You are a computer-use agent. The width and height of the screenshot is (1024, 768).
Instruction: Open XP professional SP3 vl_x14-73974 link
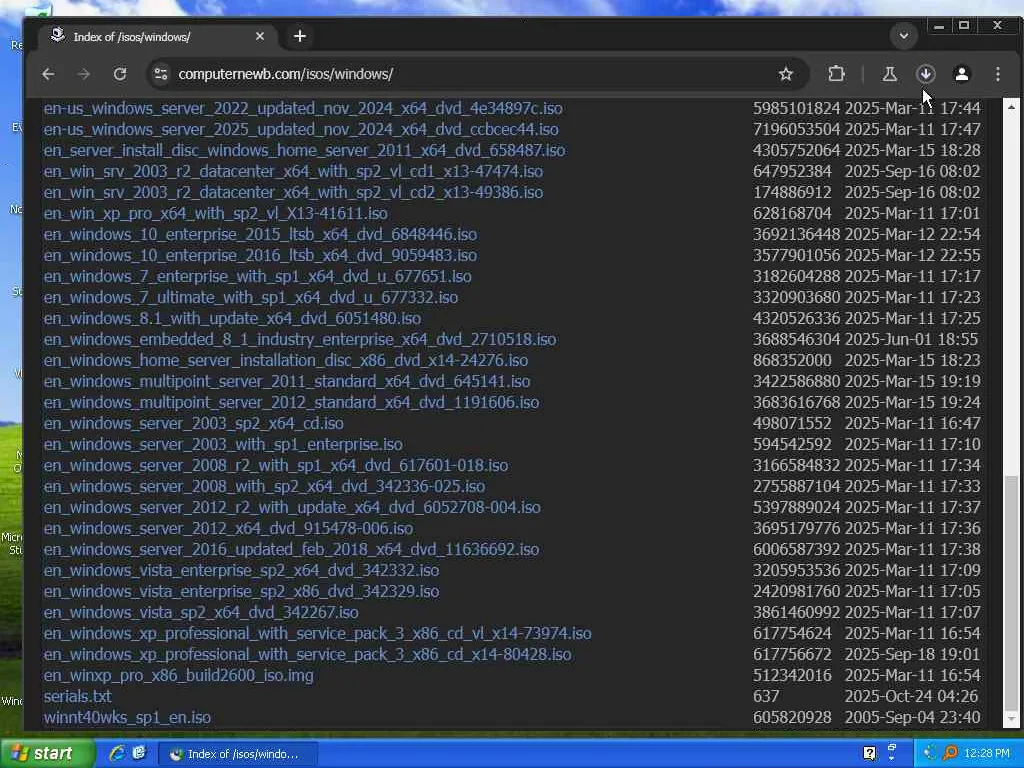(317, 633)
